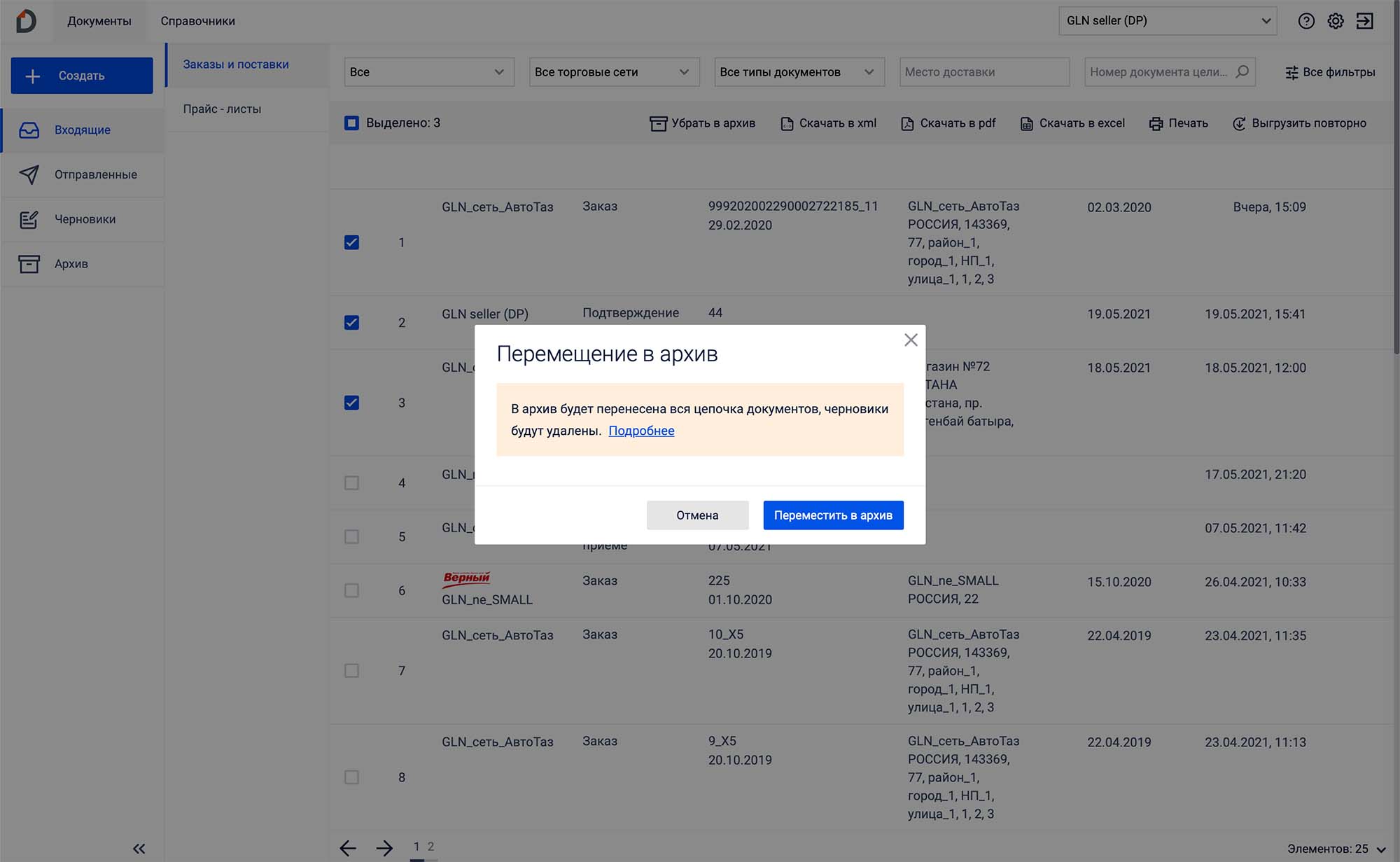The width and height of the screenshot is (1400, 862).
Task: Check row 8 checkbox
Action: tap(351, 777)
